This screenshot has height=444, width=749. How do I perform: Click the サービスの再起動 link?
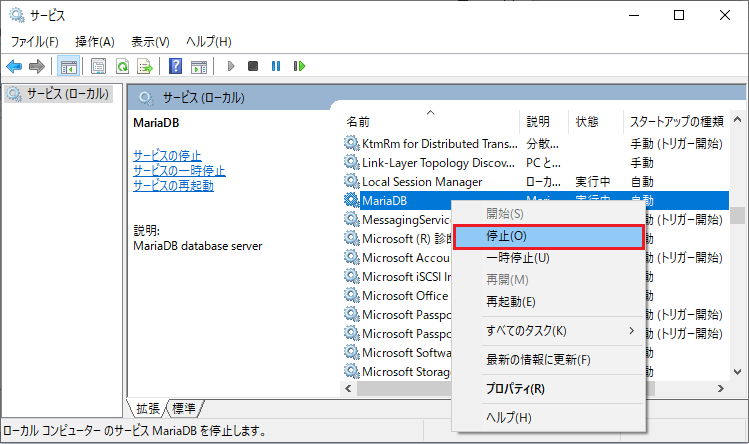173,185
